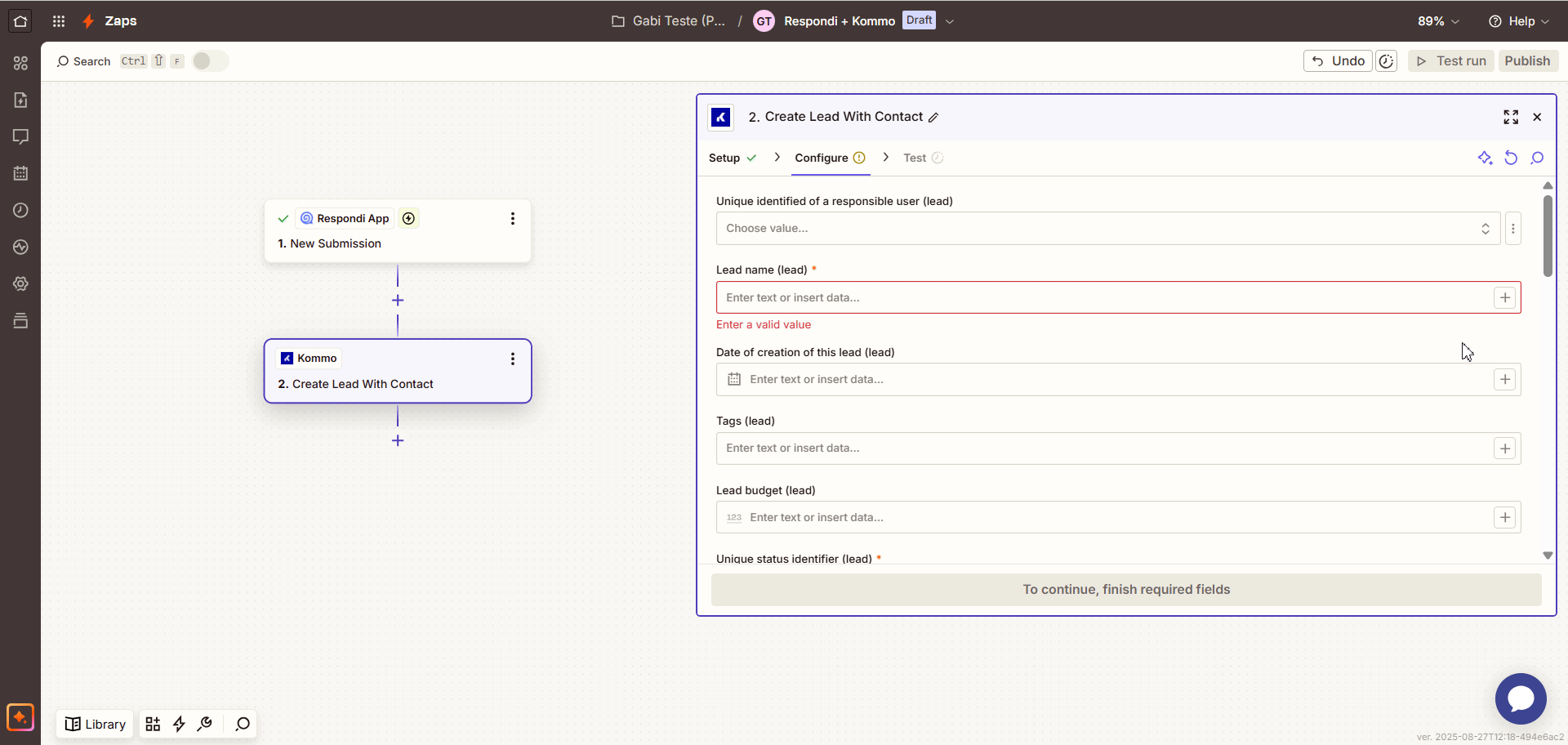The height and width of the screenshot is (745, 1568).
Task: Insert data into Lead budget field
Action: [1504, 518]
